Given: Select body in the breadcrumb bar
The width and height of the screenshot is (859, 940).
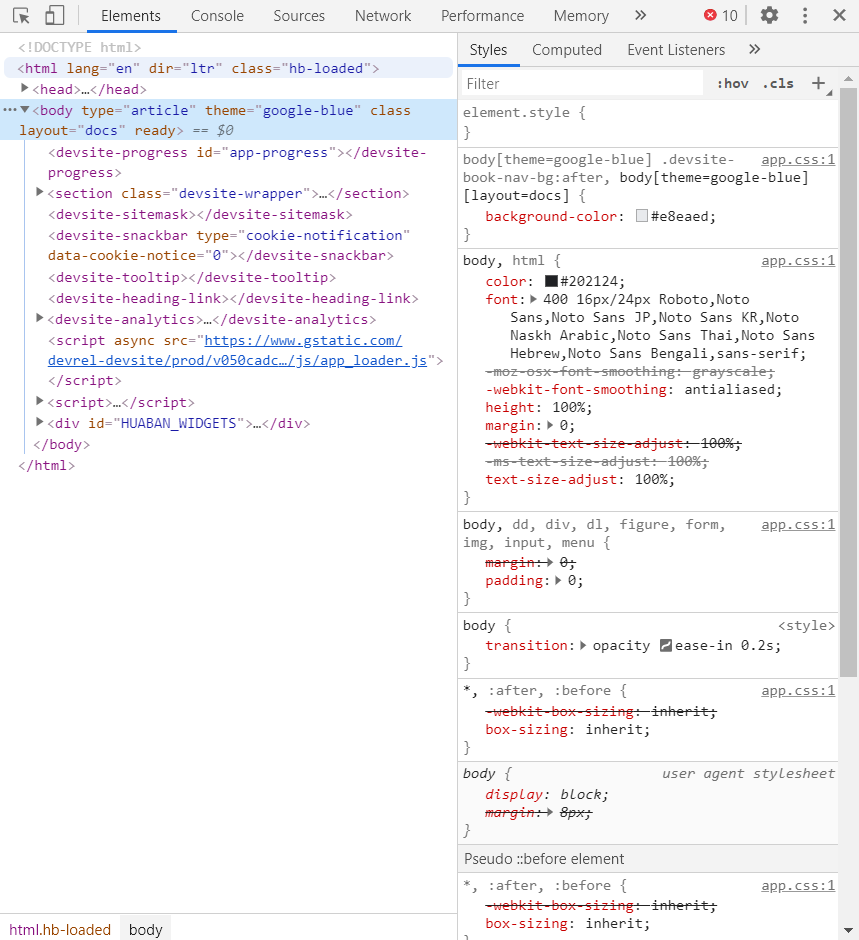Looking at the screenshot, I should (146, 929).
